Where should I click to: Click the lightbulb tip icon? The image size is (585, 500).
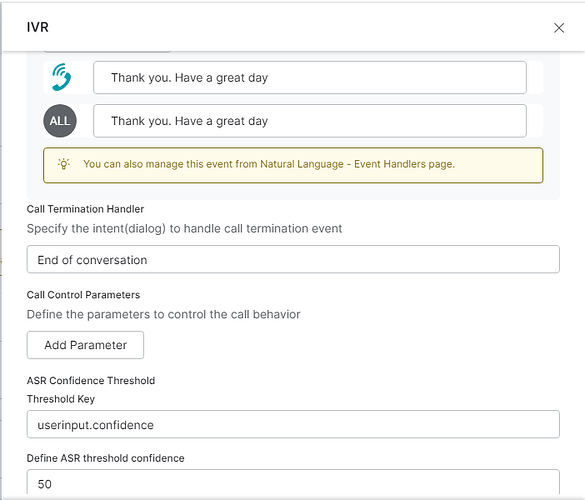64,164
